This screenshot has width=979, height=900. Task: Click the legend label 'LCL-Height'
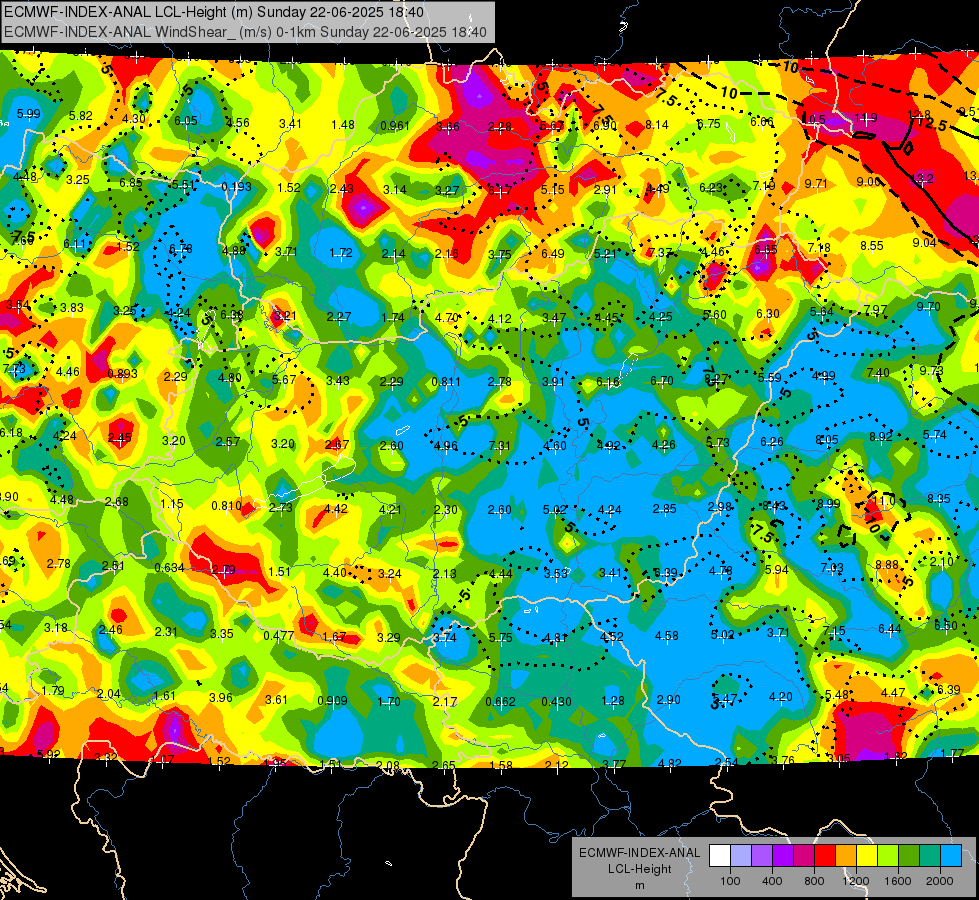click(x=639, y=869)
